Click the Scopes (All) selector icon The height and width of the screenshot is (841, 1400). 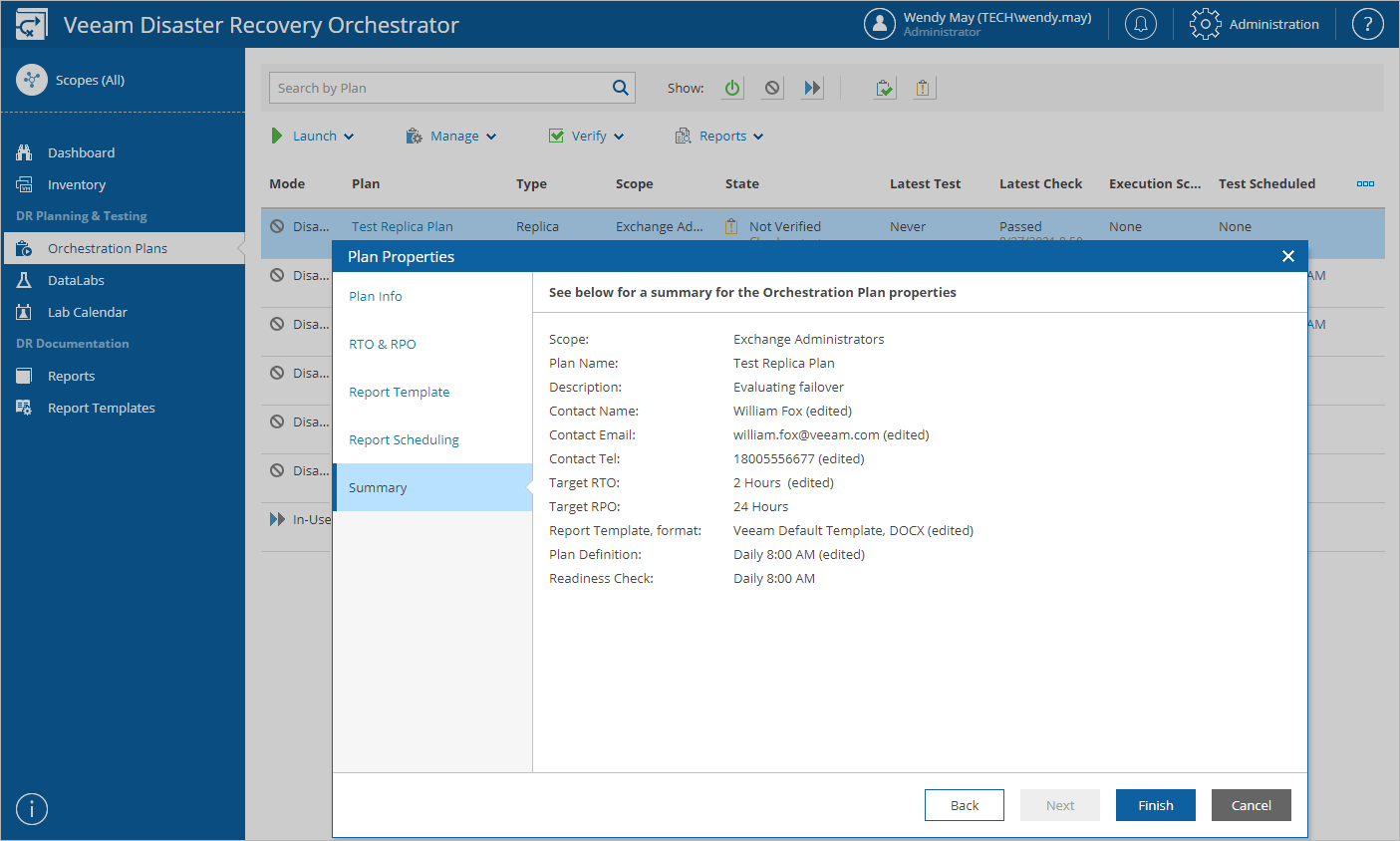(32, 80)
